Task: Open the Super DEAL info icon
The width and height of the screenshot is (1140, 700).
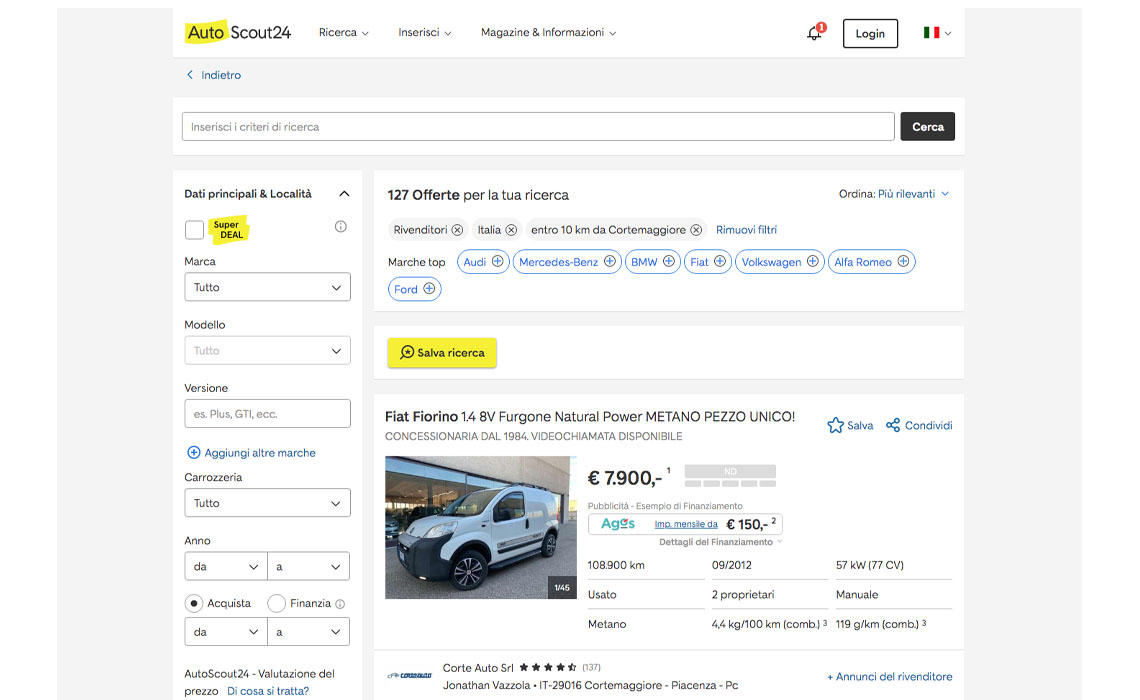Action: click(340, 227)
